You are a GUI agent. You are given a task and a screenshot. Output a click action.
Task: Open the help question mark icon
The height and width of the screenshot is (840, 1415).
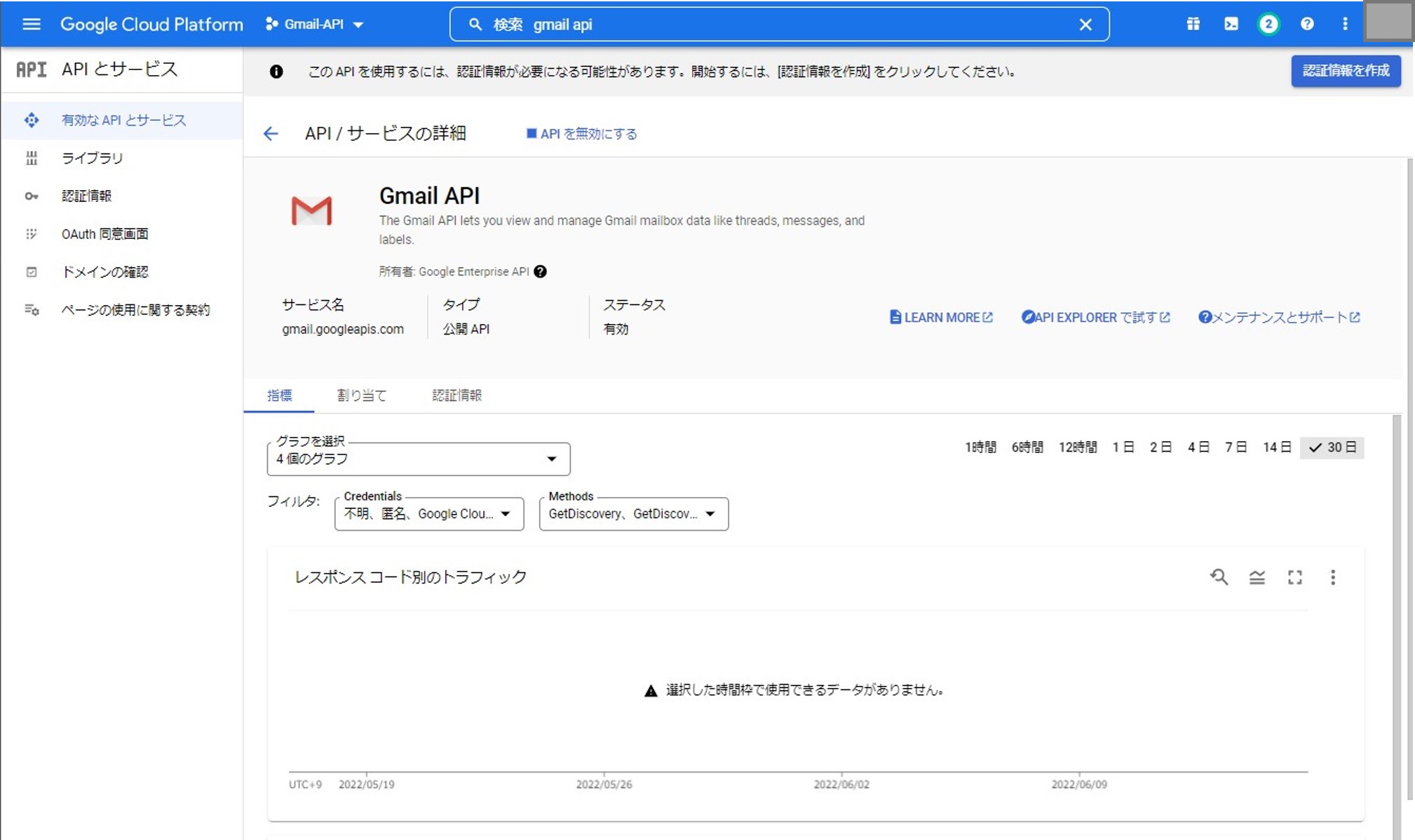coord(1307,25)
